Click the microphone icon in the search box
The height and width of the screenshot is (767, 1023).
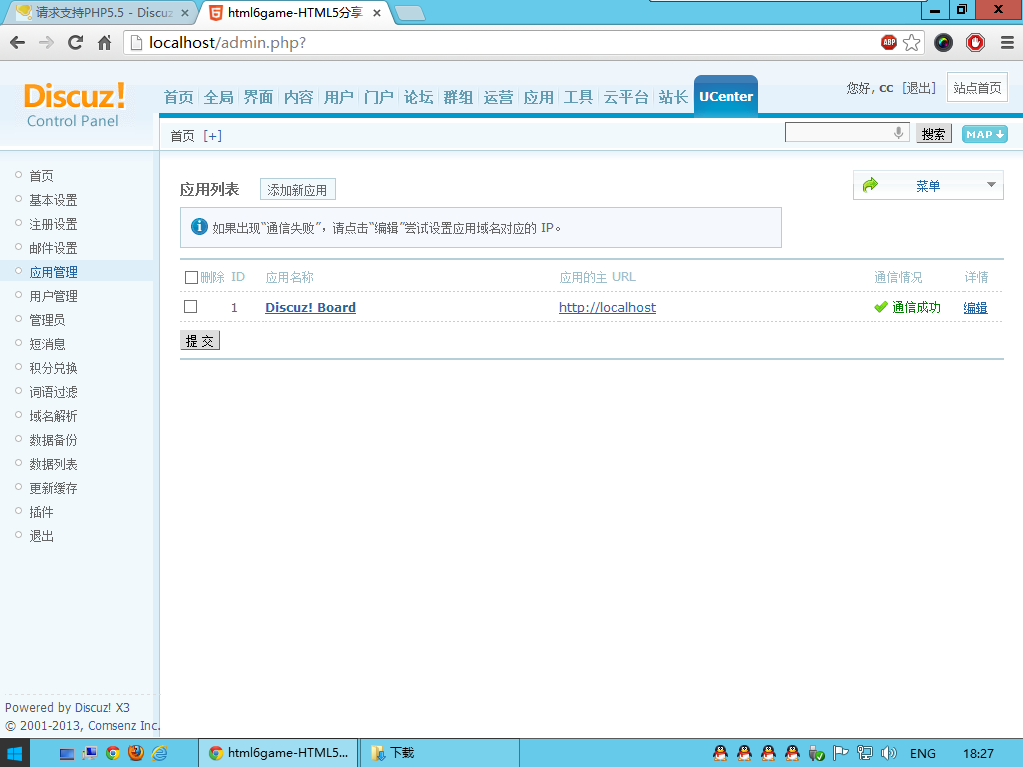(x=898, y=133)
